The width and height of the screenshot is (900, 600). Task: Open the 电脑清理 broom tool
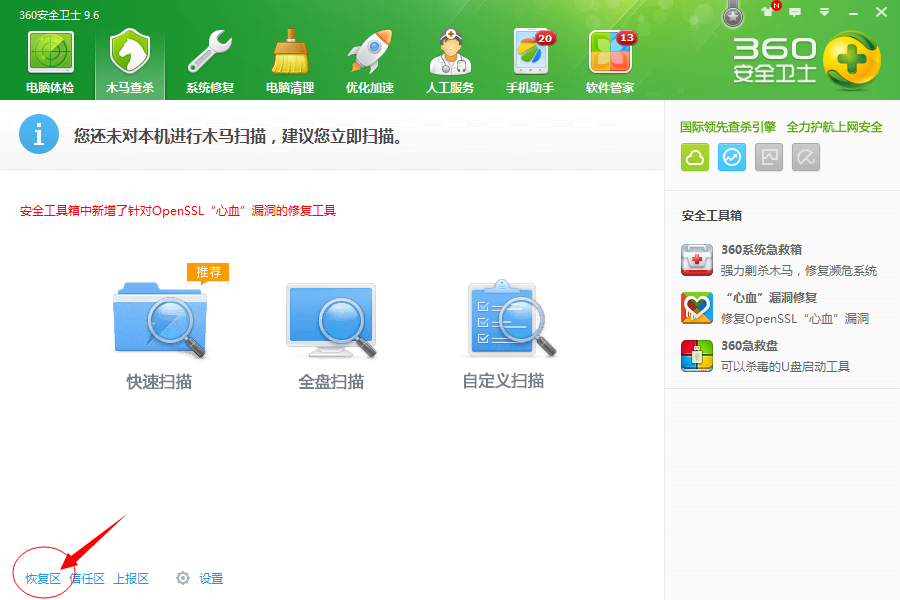pyautogui.click(x=290, y=61)
